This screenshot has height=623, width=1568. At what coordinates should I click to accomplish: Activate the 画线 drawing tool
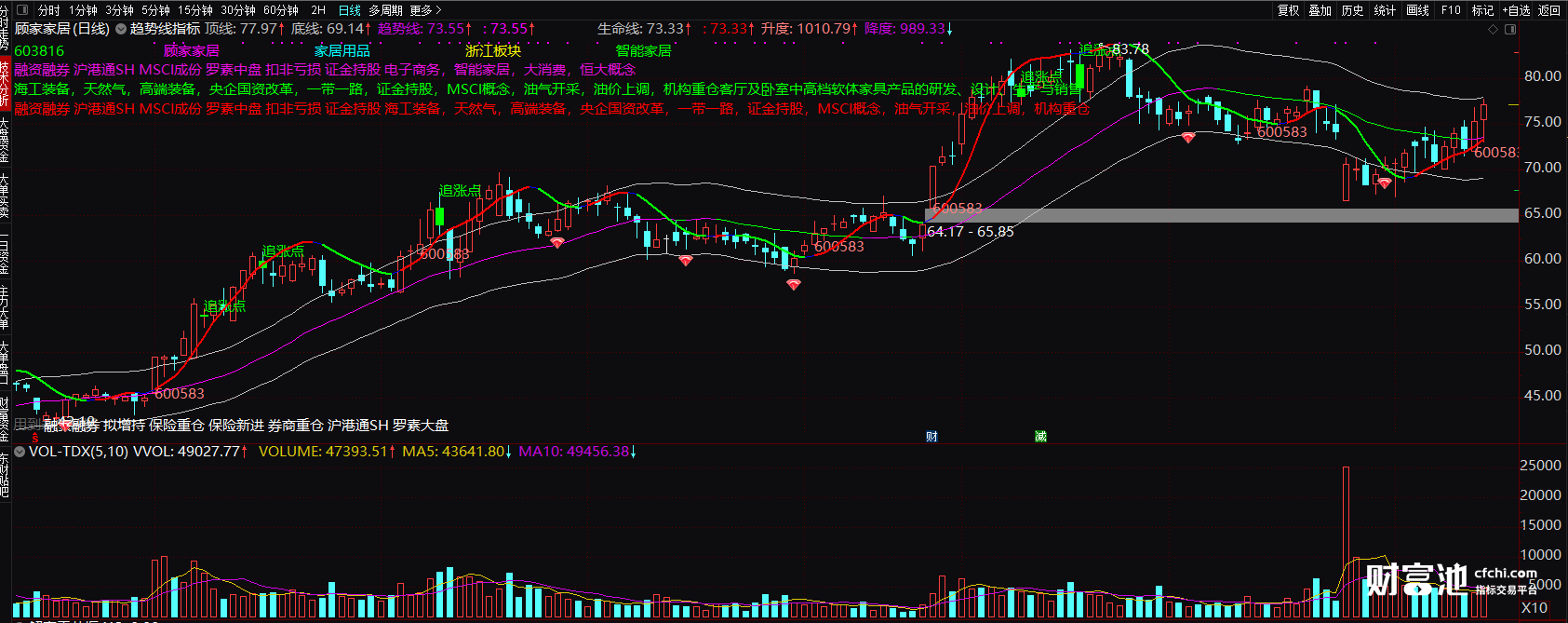click(x=1417, y=10)
